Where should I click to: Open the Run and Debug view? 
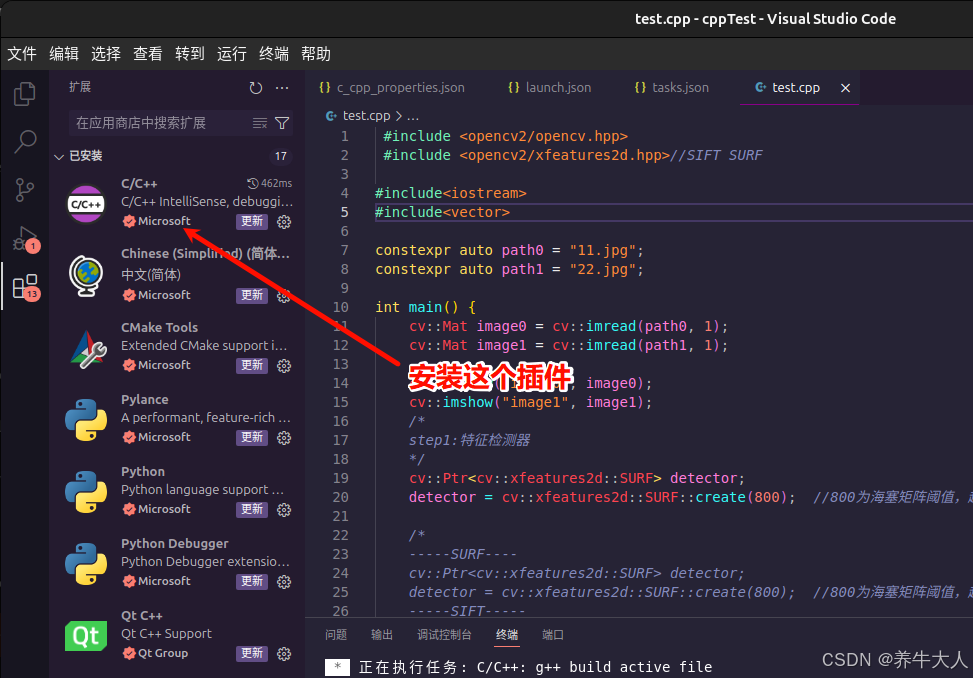coord(25,239)
